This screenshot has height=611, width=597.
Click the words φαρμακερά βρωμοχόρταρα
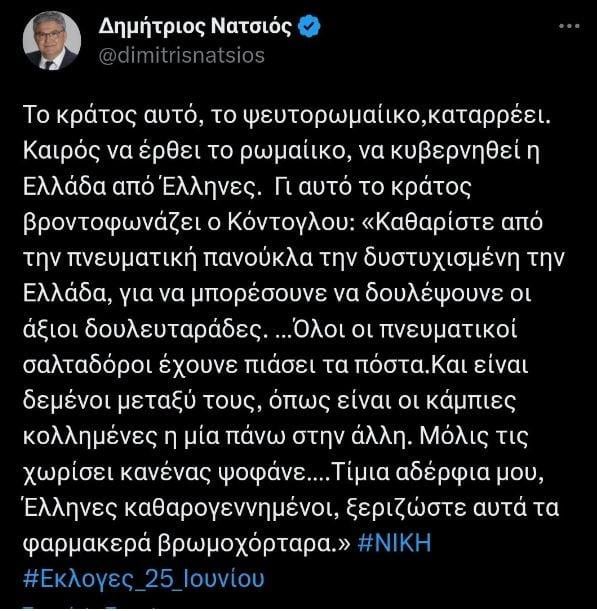coord(183,544)
